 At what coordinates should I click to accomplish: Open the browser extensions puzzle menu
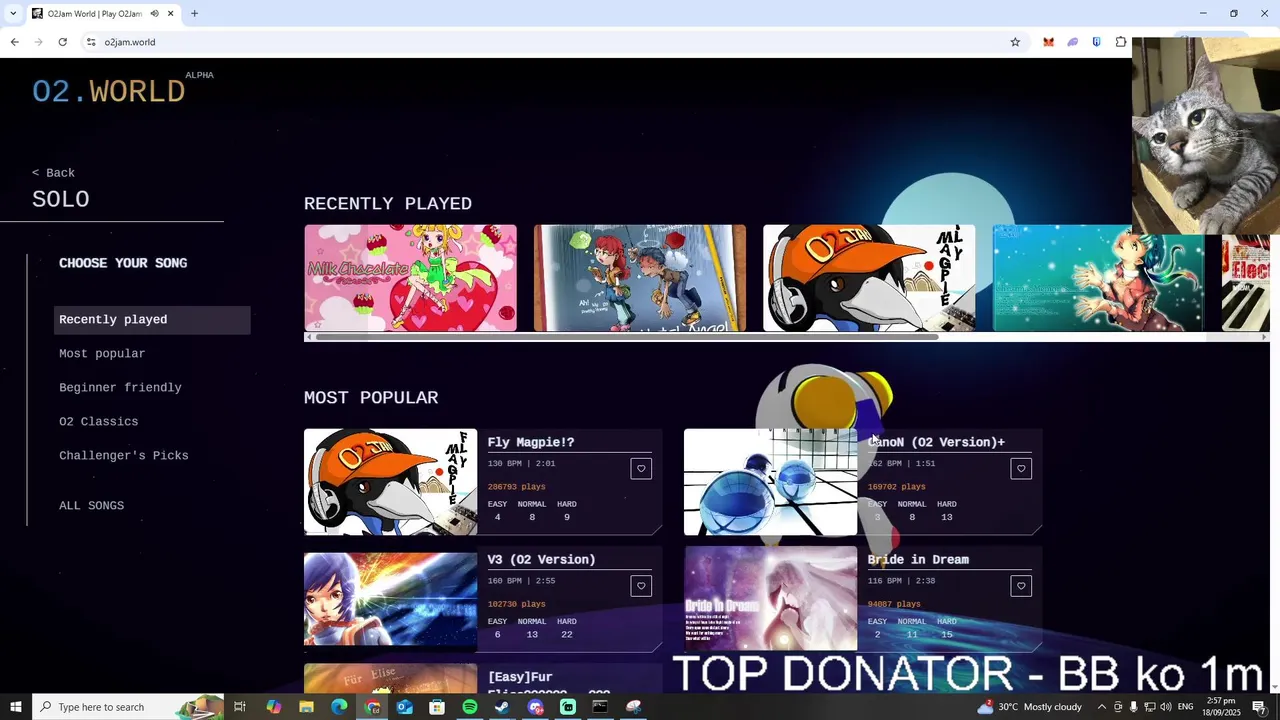click(1121, 42)
